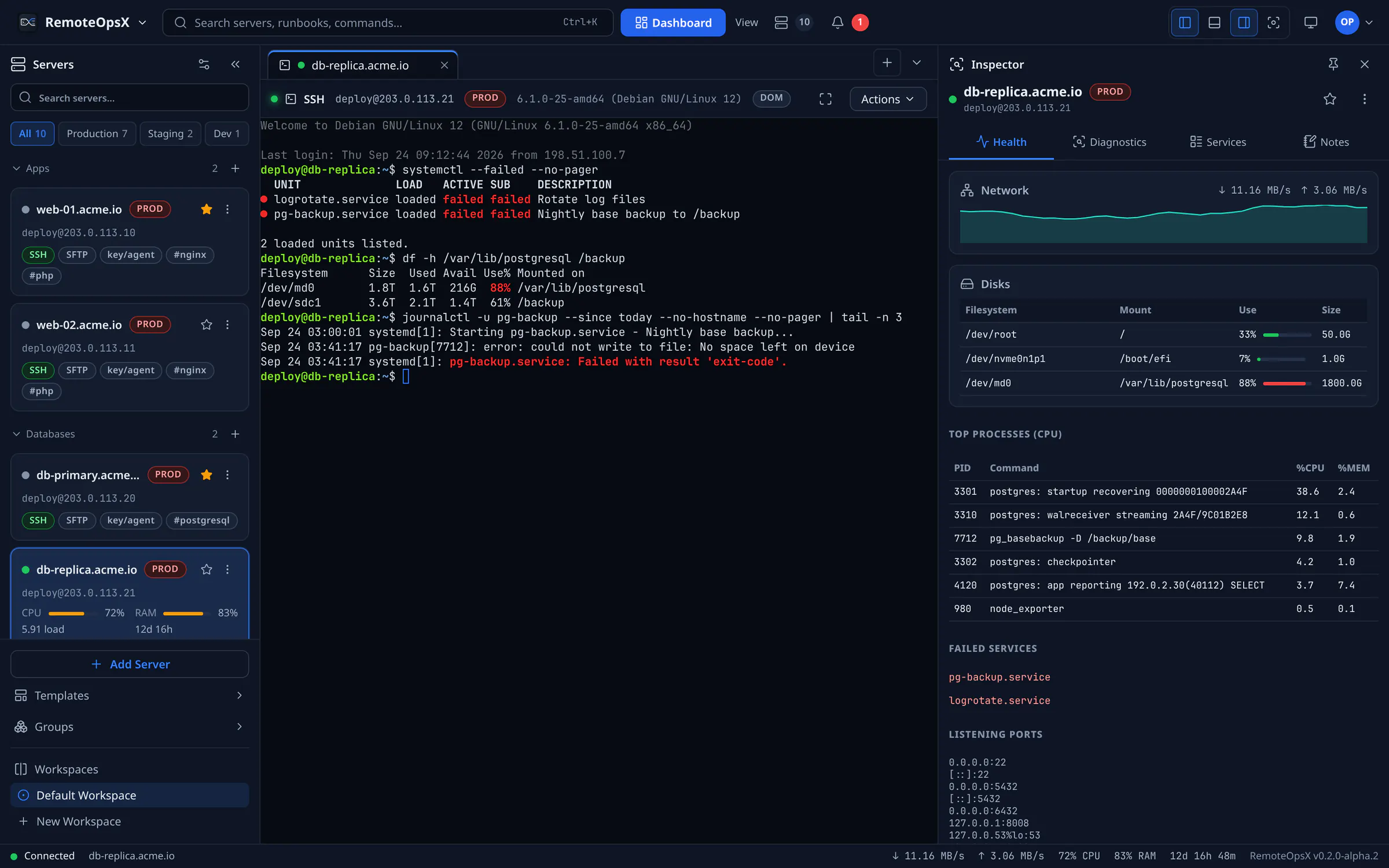The image size is (1389, 868).
Task: Close the db-replica.acme.io terminal tab
Action: coord(444,65)
